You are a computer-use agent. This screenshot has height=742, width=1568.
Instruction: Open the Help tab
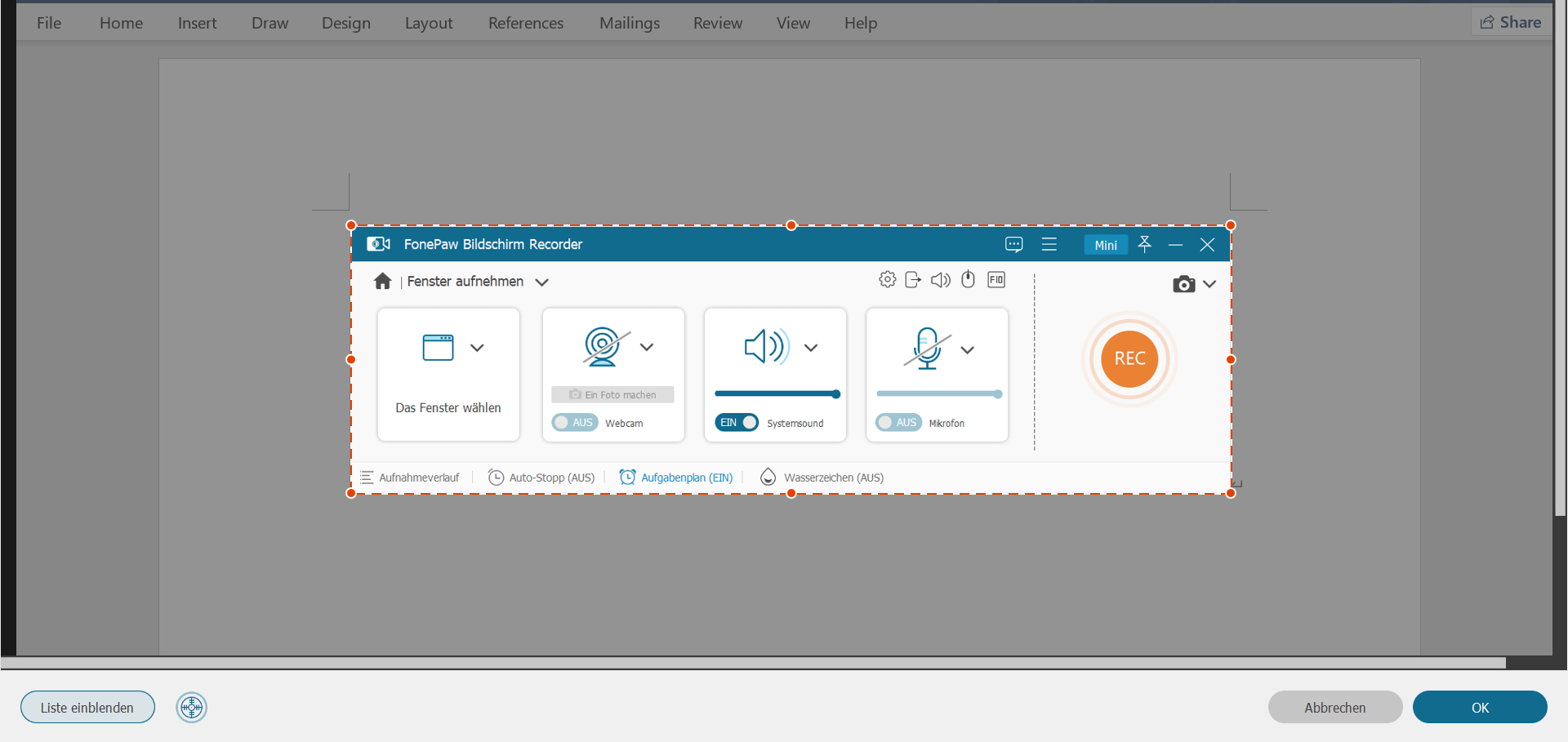[x=861, y=23]
